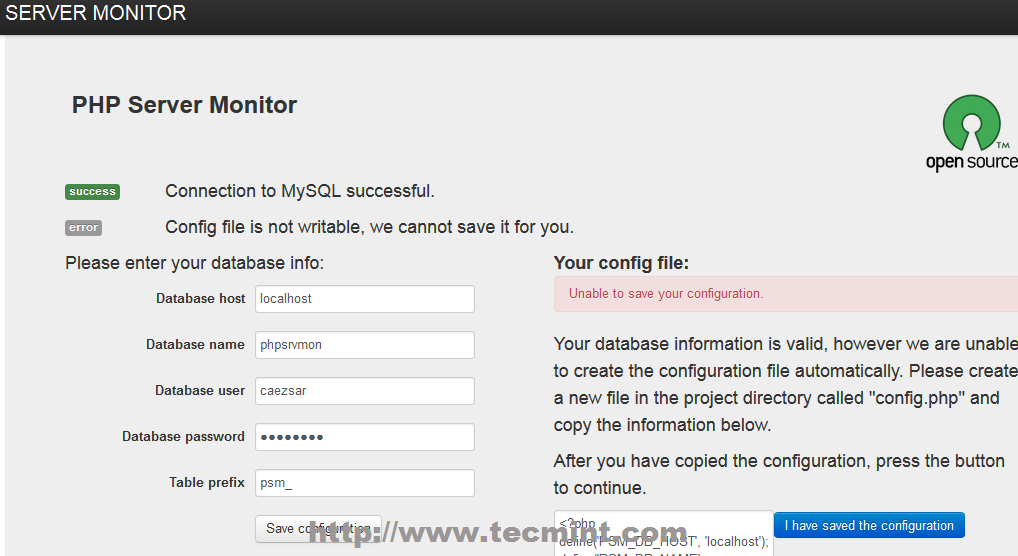Click 'Config file is not writable' message

tap(369, 227)
